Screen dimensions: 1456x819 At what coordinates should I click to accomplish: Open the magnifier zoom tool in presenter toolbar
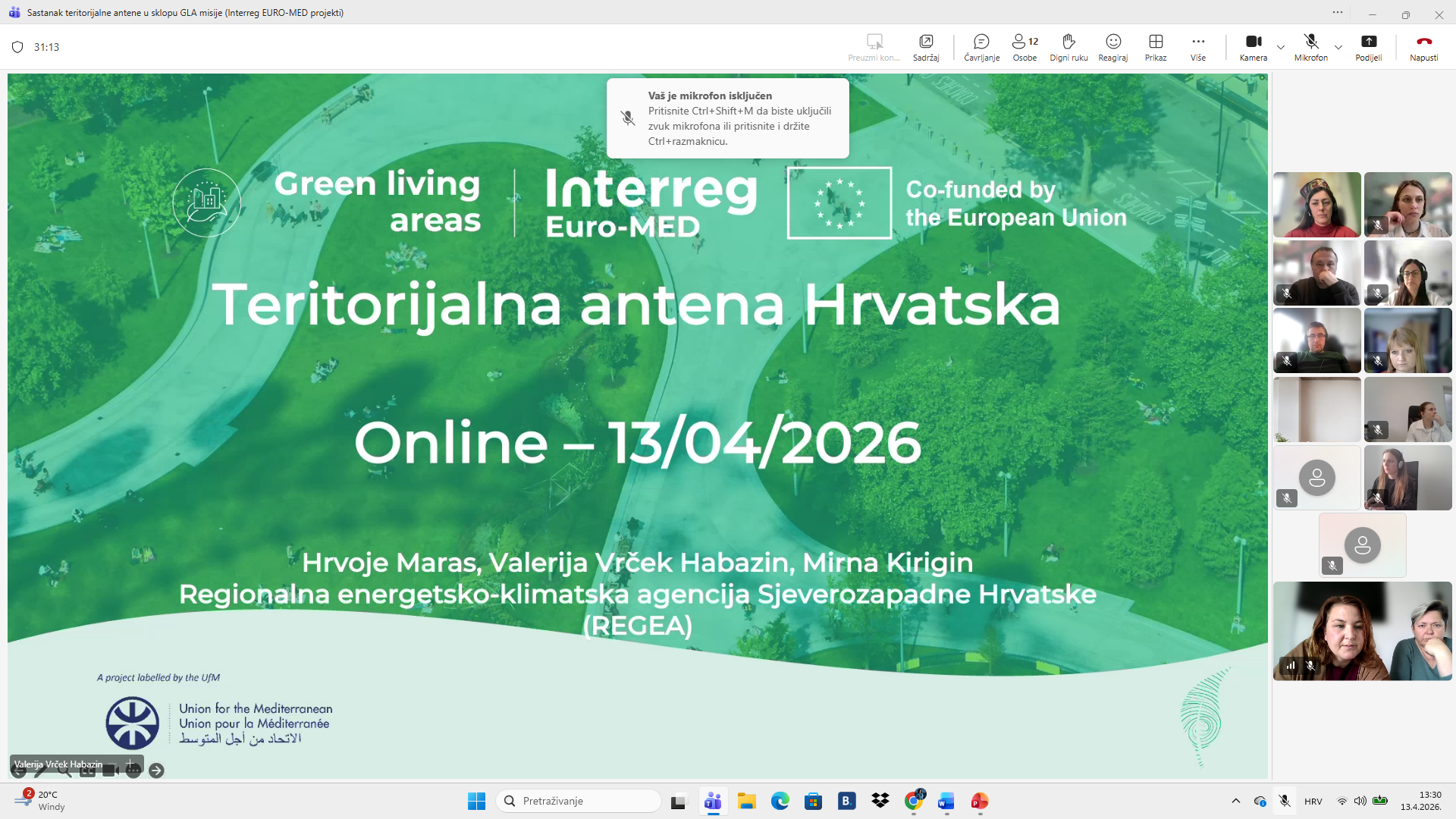(x=64, y=771)
